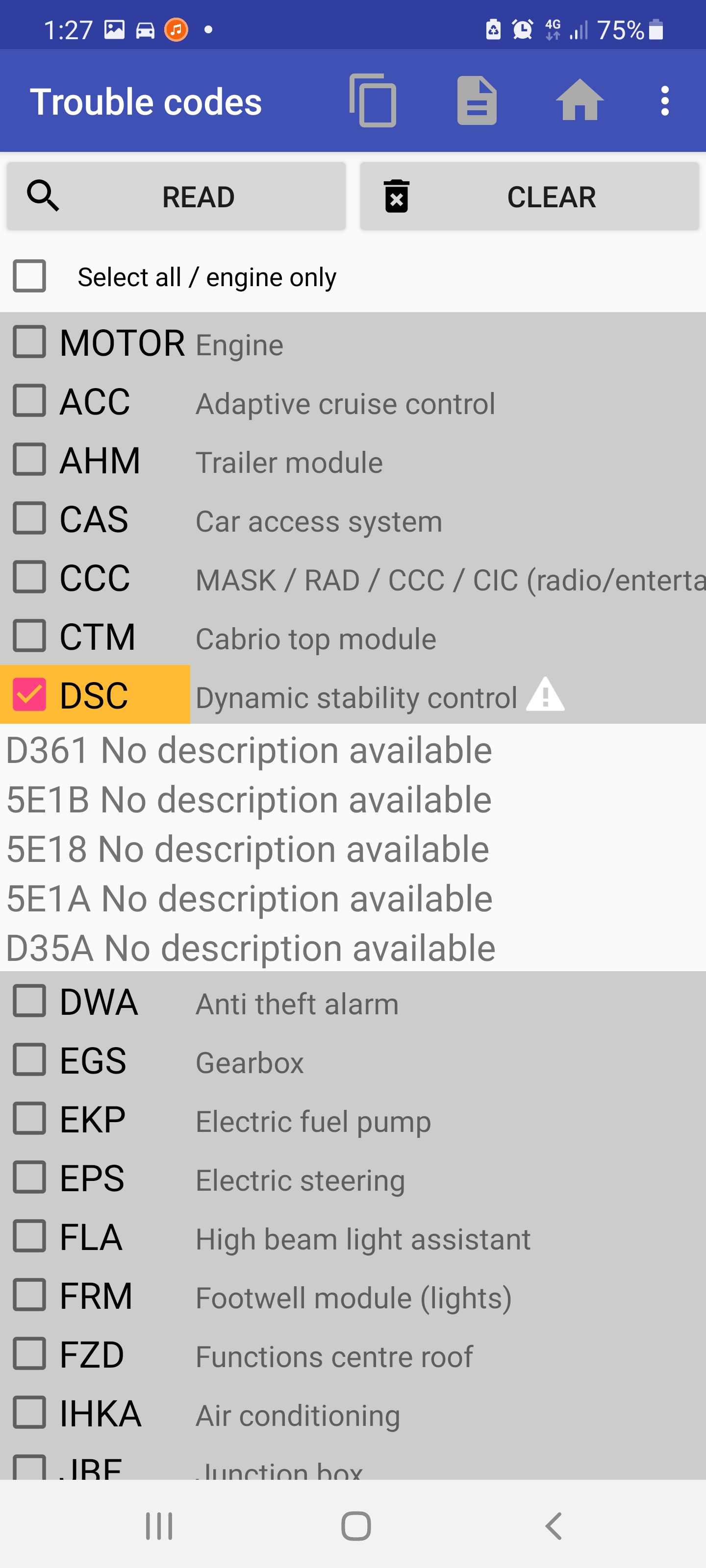The width and height of the screenshot is (706, 1568).
Task: Tap the Android home navigation button
Action: pos(356,1525)
